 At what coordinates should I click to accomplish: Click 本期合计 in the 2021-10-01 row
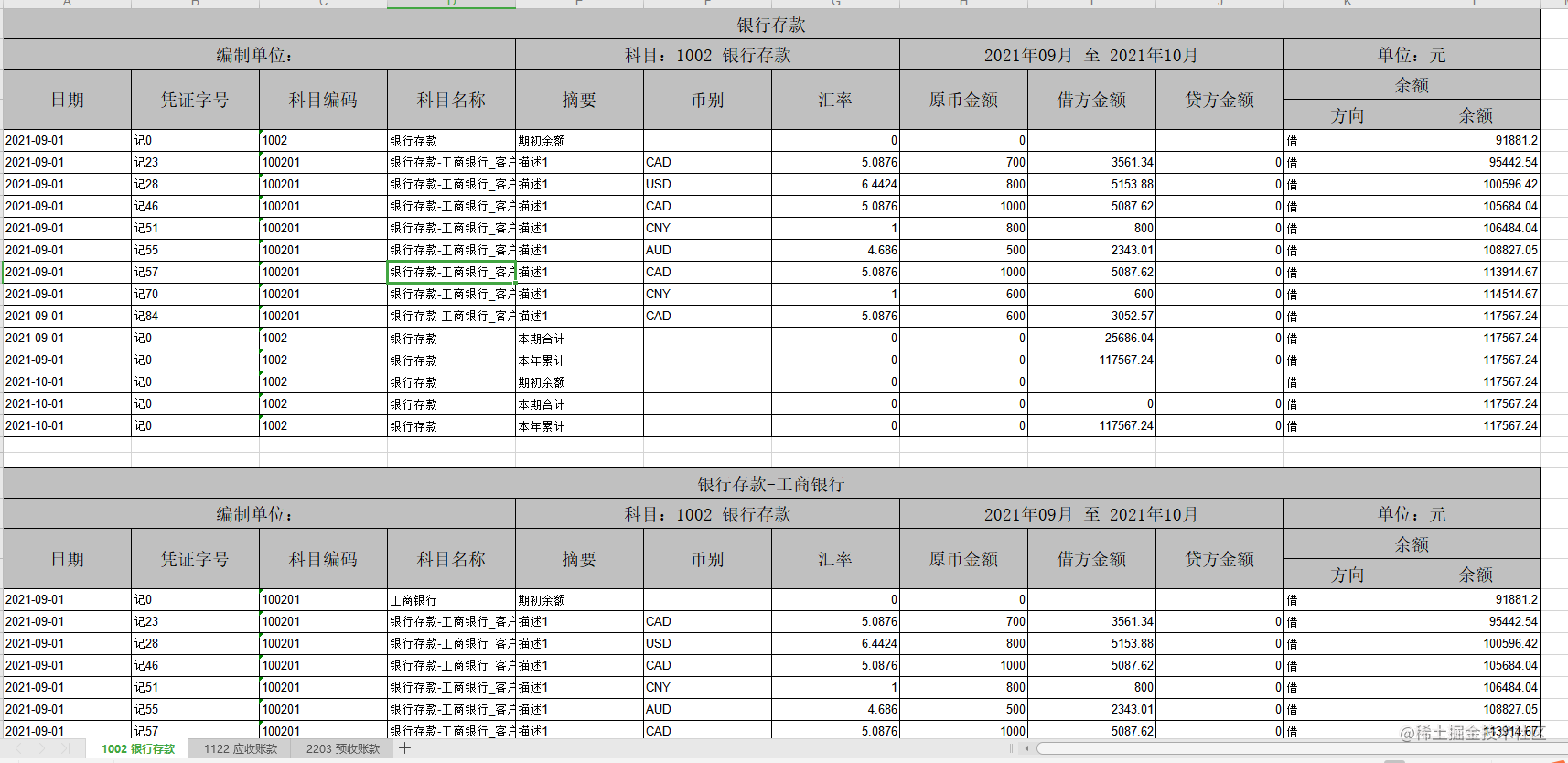pos(579,404)
